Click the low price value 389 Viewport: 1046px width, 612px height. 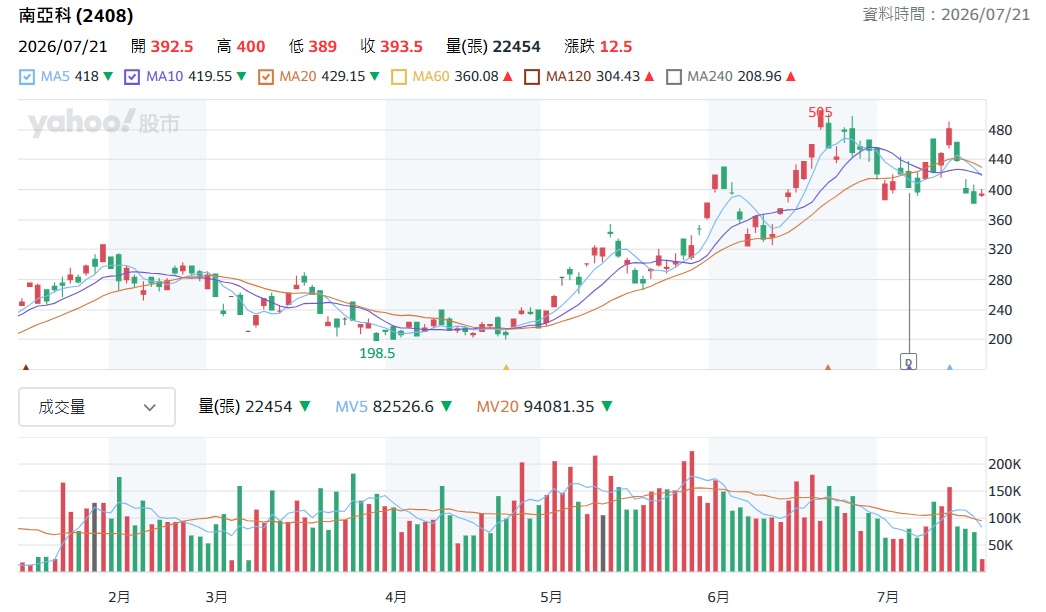(322, 46)
